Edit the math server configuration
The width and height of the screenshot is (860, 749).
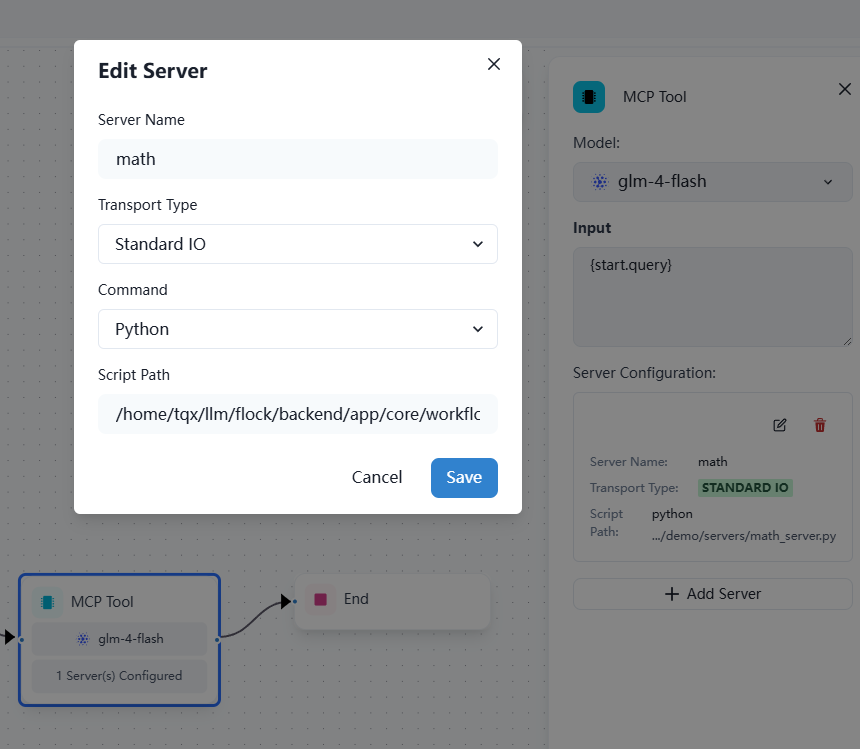point(779,425)
